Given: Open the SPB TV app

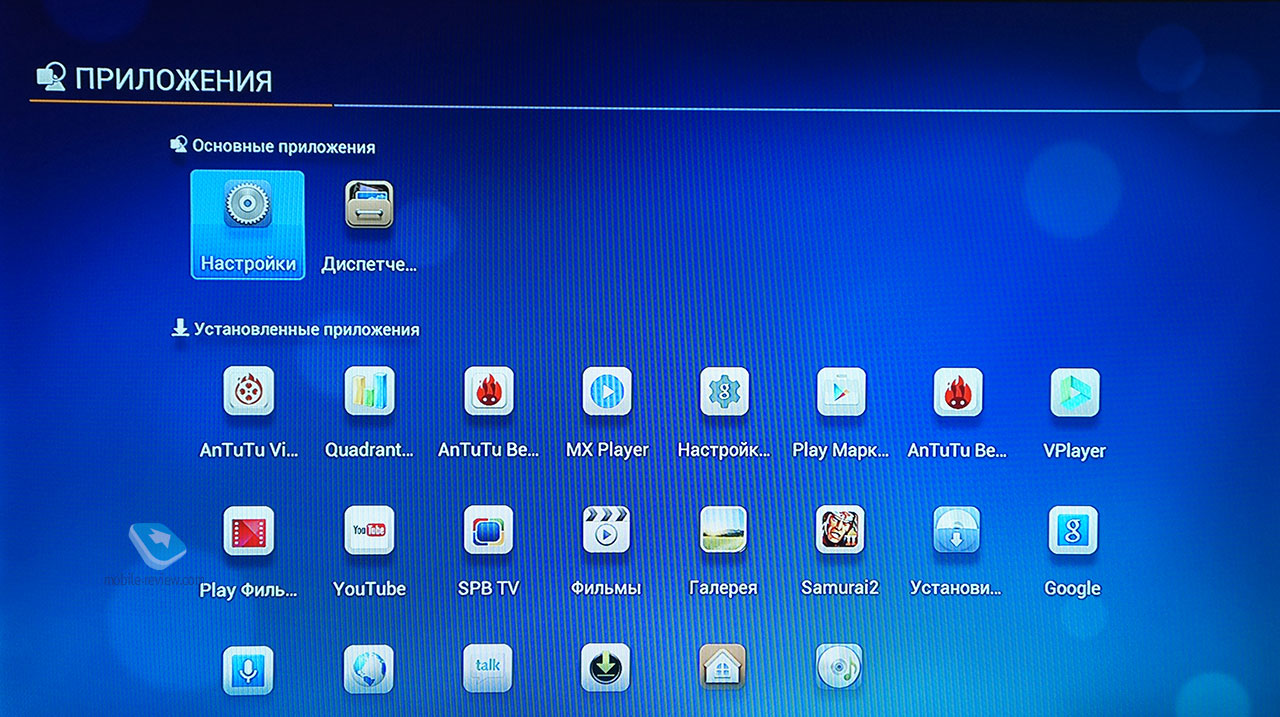Looking at the screenshot, I should (489, 550).
